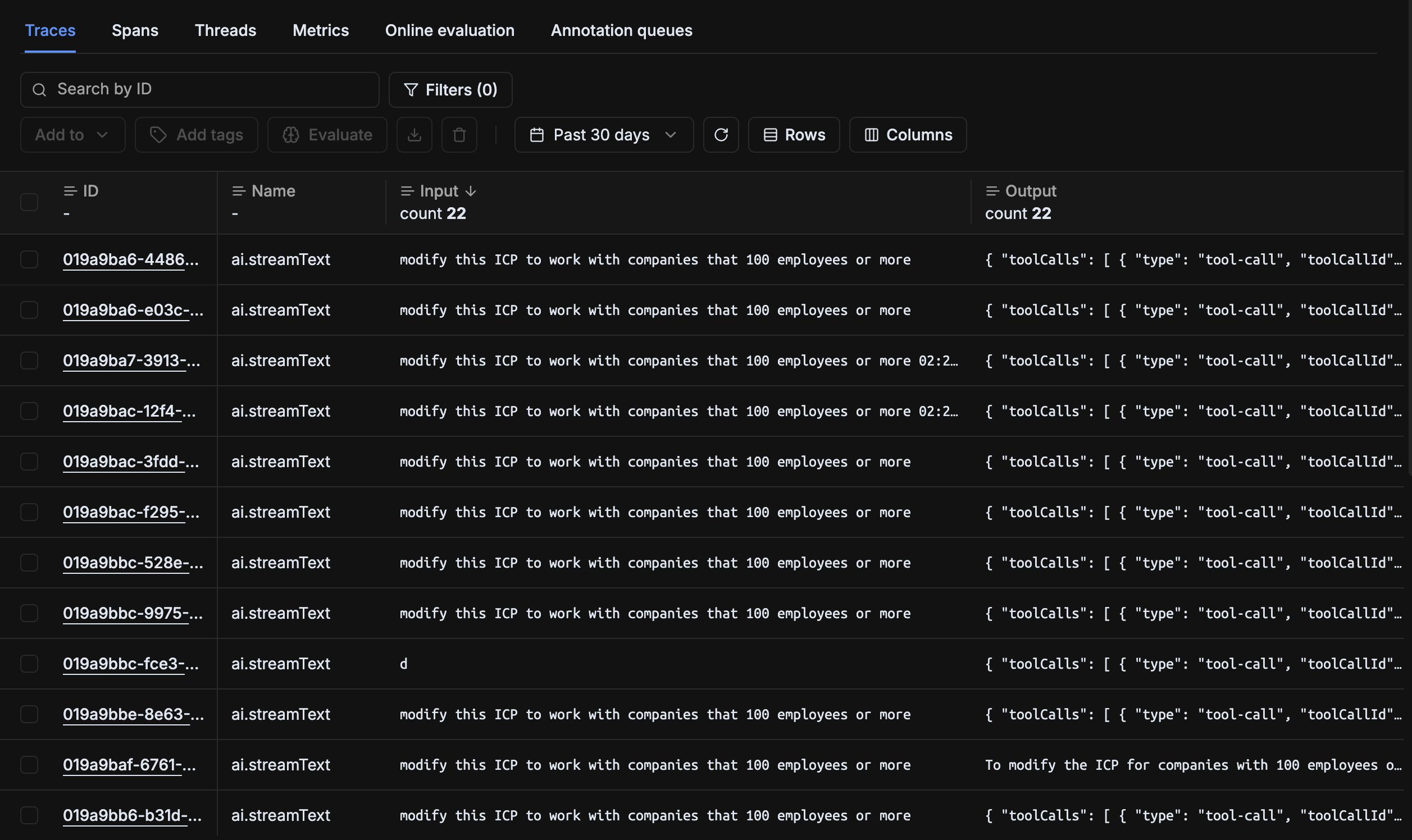The width and height of the screenshot is (1412, 840).
Task: Click the calendar icon for date range
Action: [x=537, y=135]
